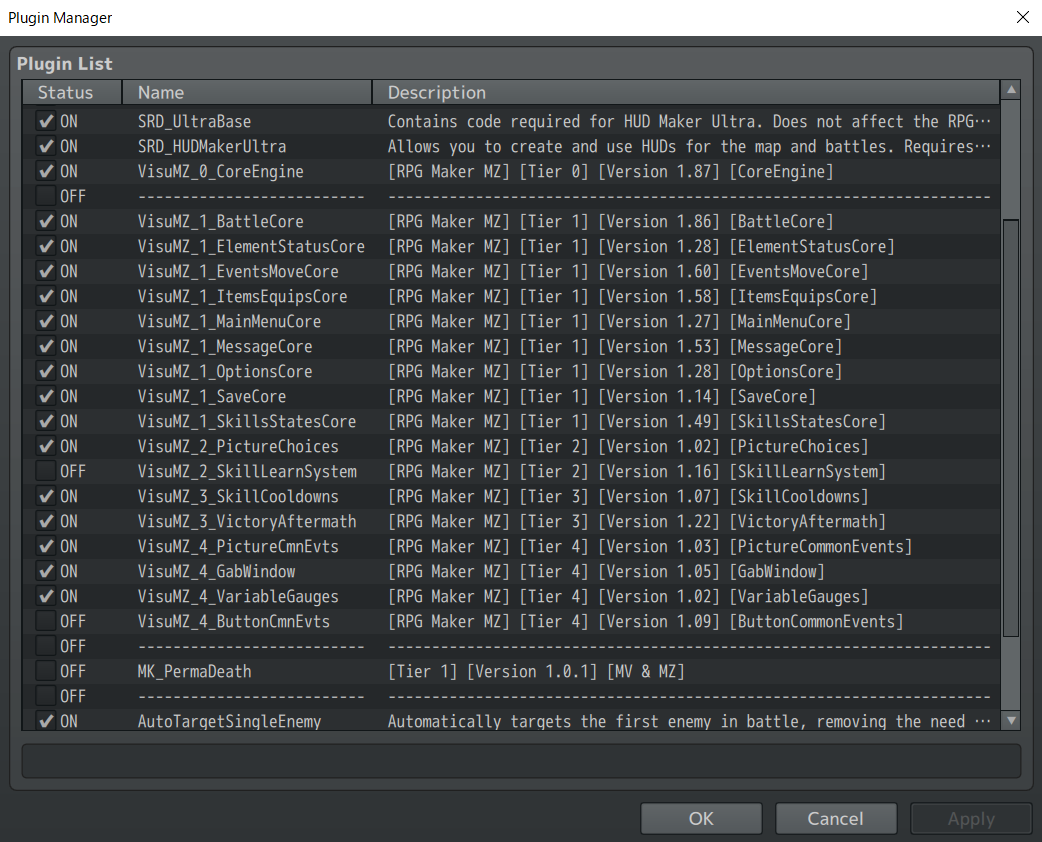Image resolution: width=1042 pixels, height=842 pixels.
Task: Select SRD_HUDMakerUltra in the list
Action: click(x=212, y=146)
